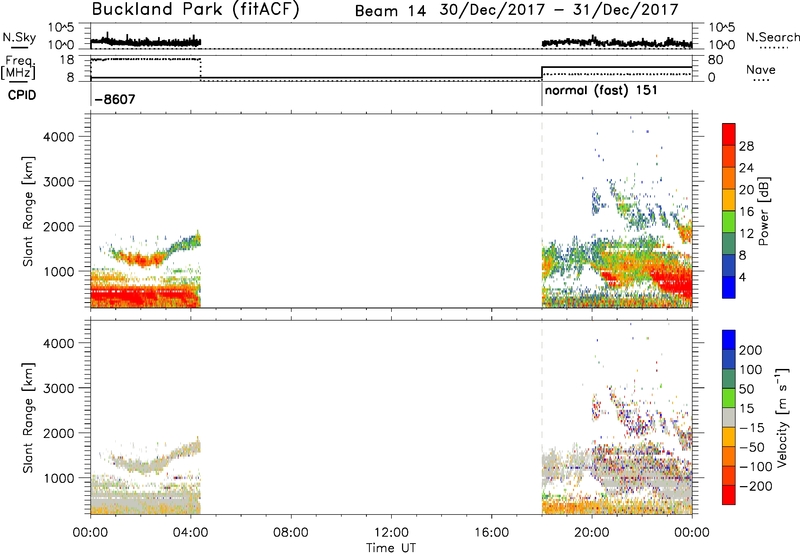Click the 'N.Sky' legend label
This screenshot has height=554, width=800.
click(x=19, y=37)
